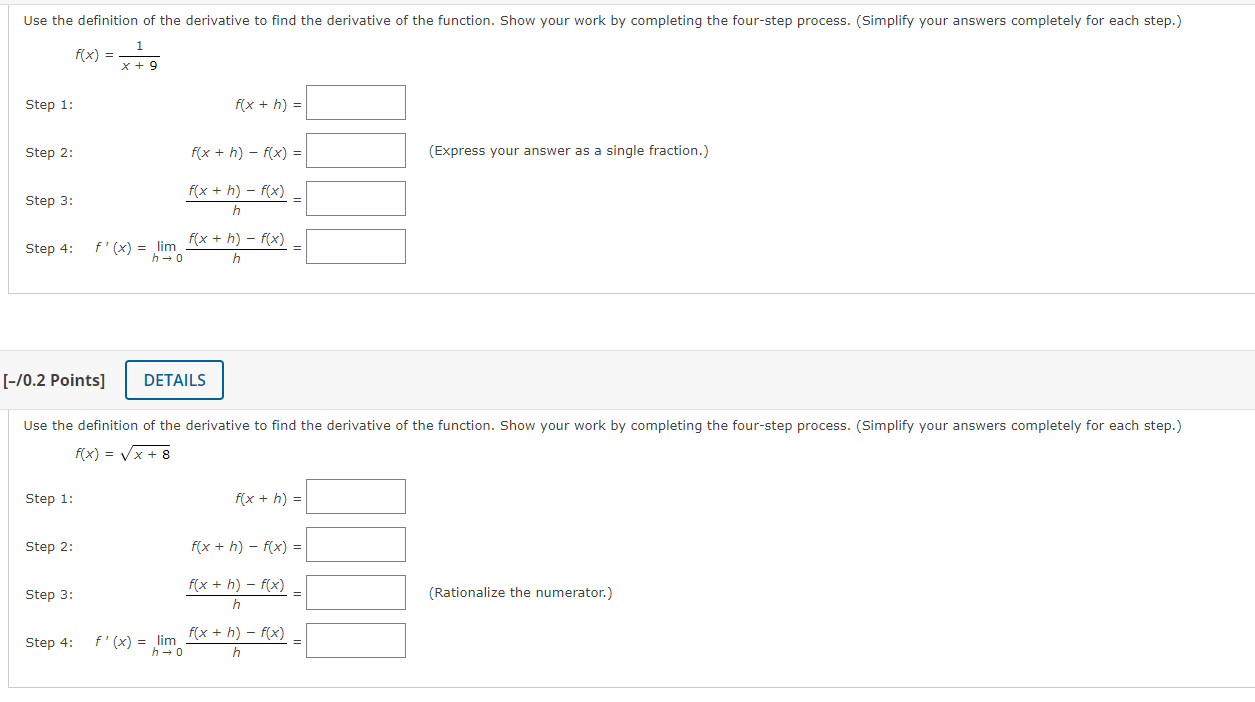Viewport: 1255px width, 702px height.
Task: Click Step 2 answer box in the second problem
Action: point(355,544)
